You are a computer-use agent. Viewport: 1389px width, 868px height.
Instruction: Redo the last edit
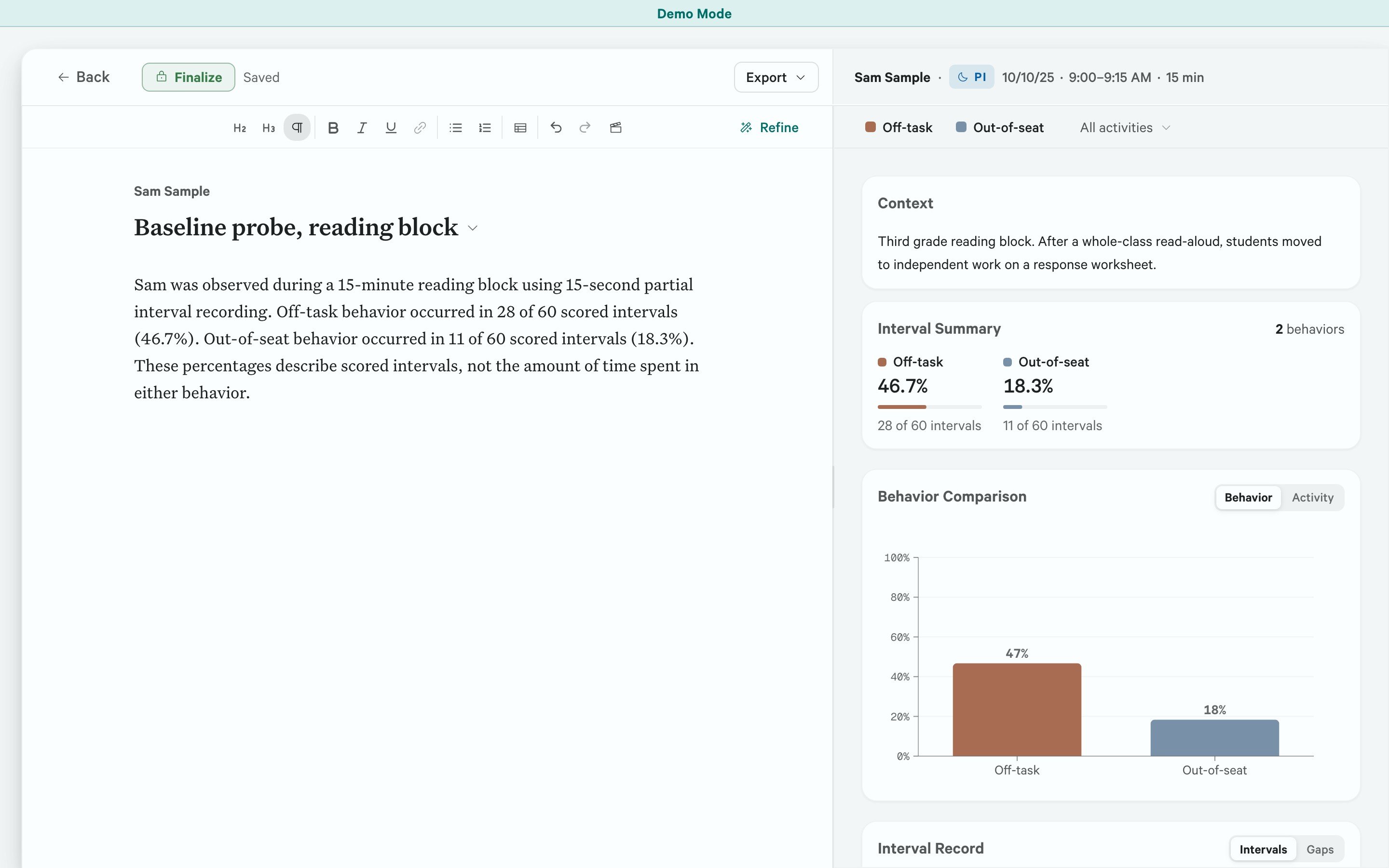(x=585, y=127)
